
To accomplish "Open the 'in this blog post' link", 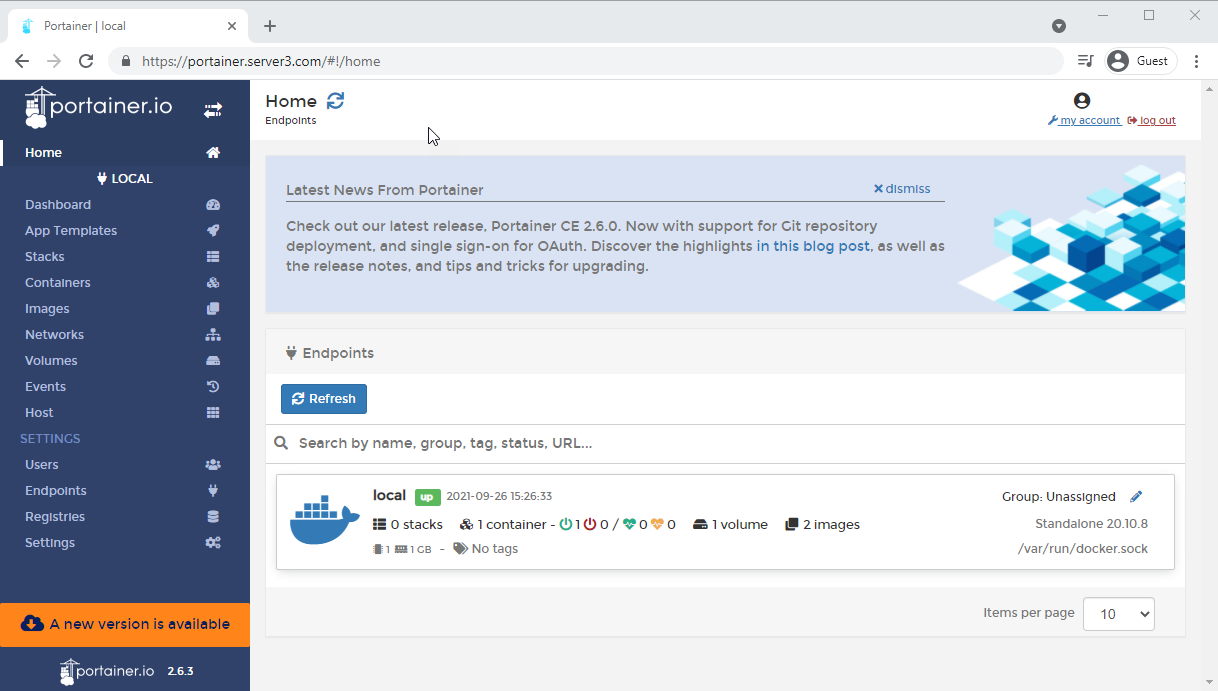I will [x=813, y=246].
